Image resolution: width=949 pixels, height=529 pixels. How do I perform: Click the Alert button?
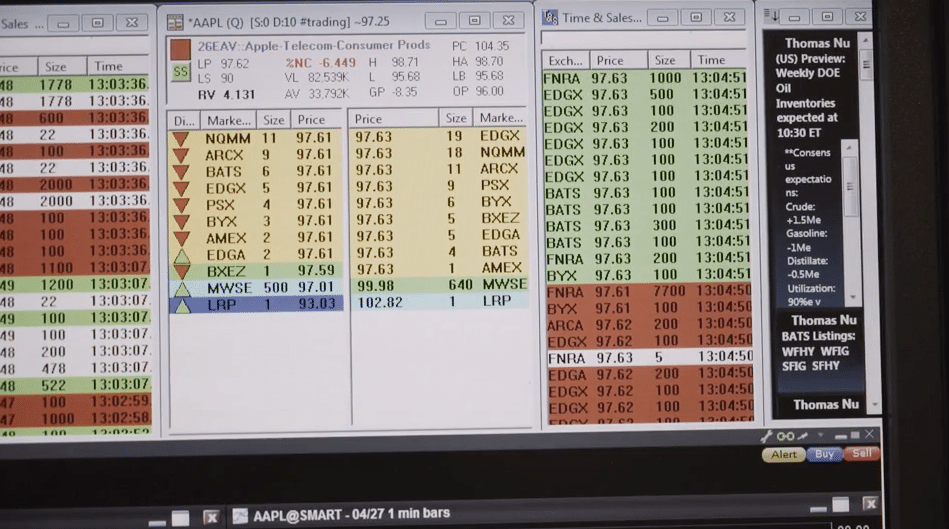(783, 454)
